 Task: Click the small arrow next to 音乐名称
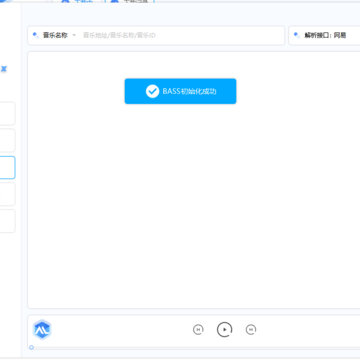point(74,35)
